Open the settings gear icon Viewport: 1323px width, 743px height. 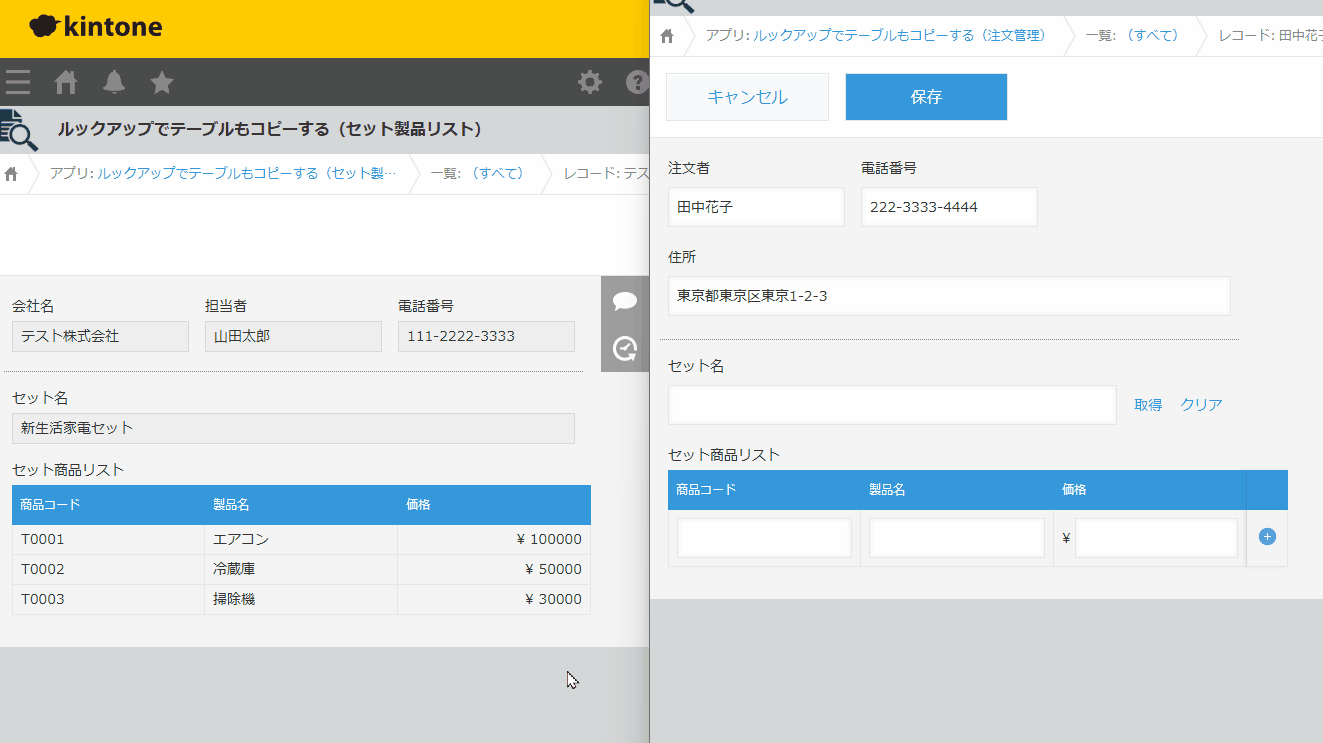(x=590, y=82)
